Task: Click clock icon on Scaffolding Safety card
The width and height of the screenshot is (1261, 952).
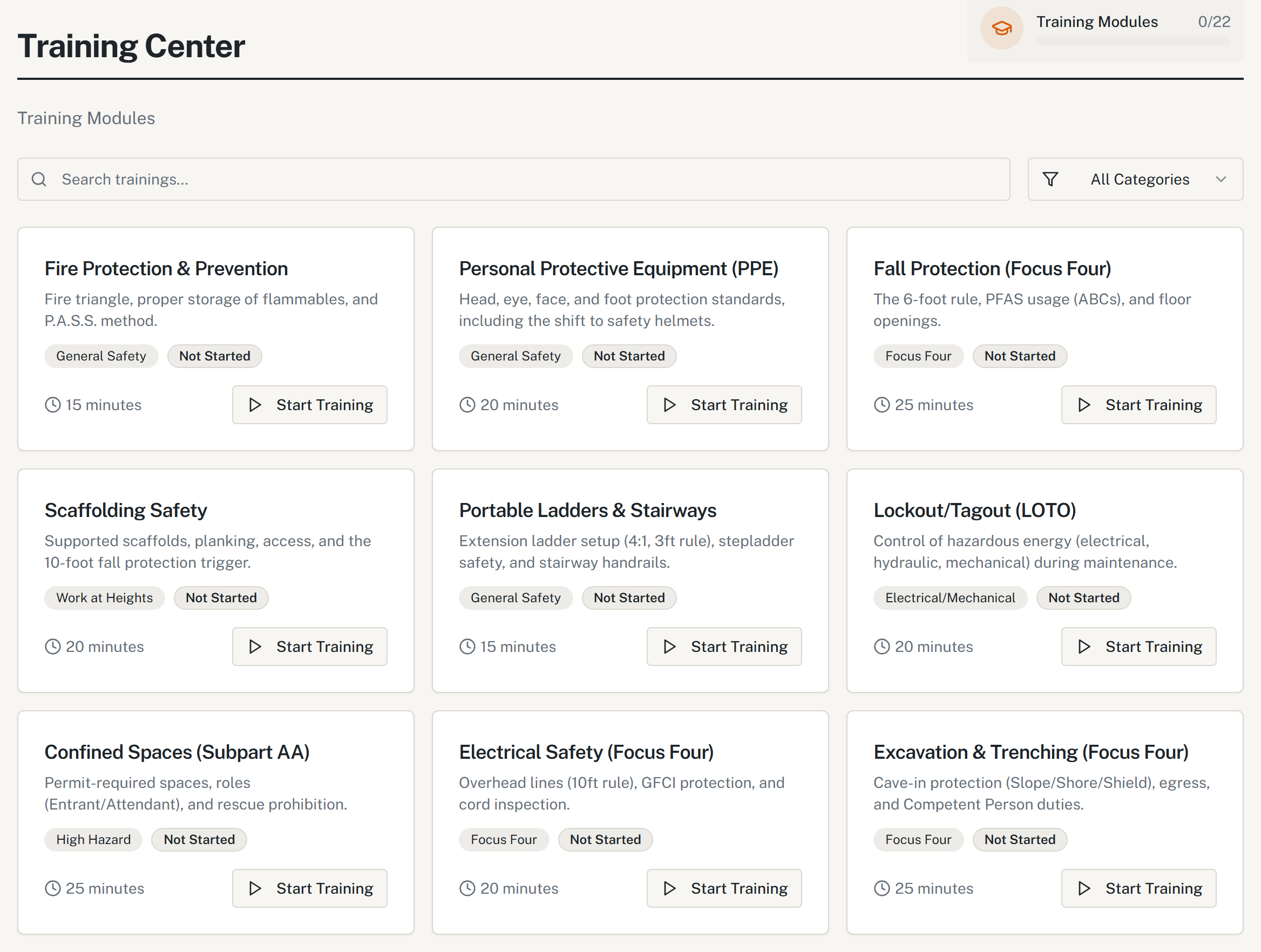Action: click(52, 647)
